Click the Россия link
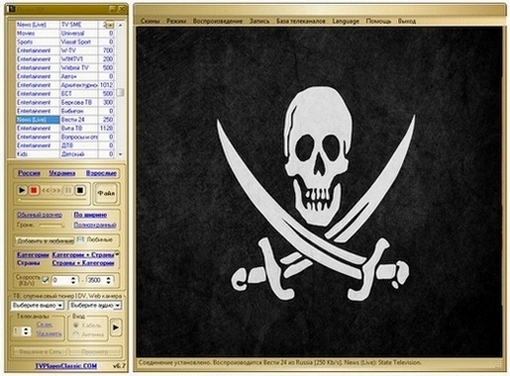This screenshot has width=510, height=376. [29, 173]
